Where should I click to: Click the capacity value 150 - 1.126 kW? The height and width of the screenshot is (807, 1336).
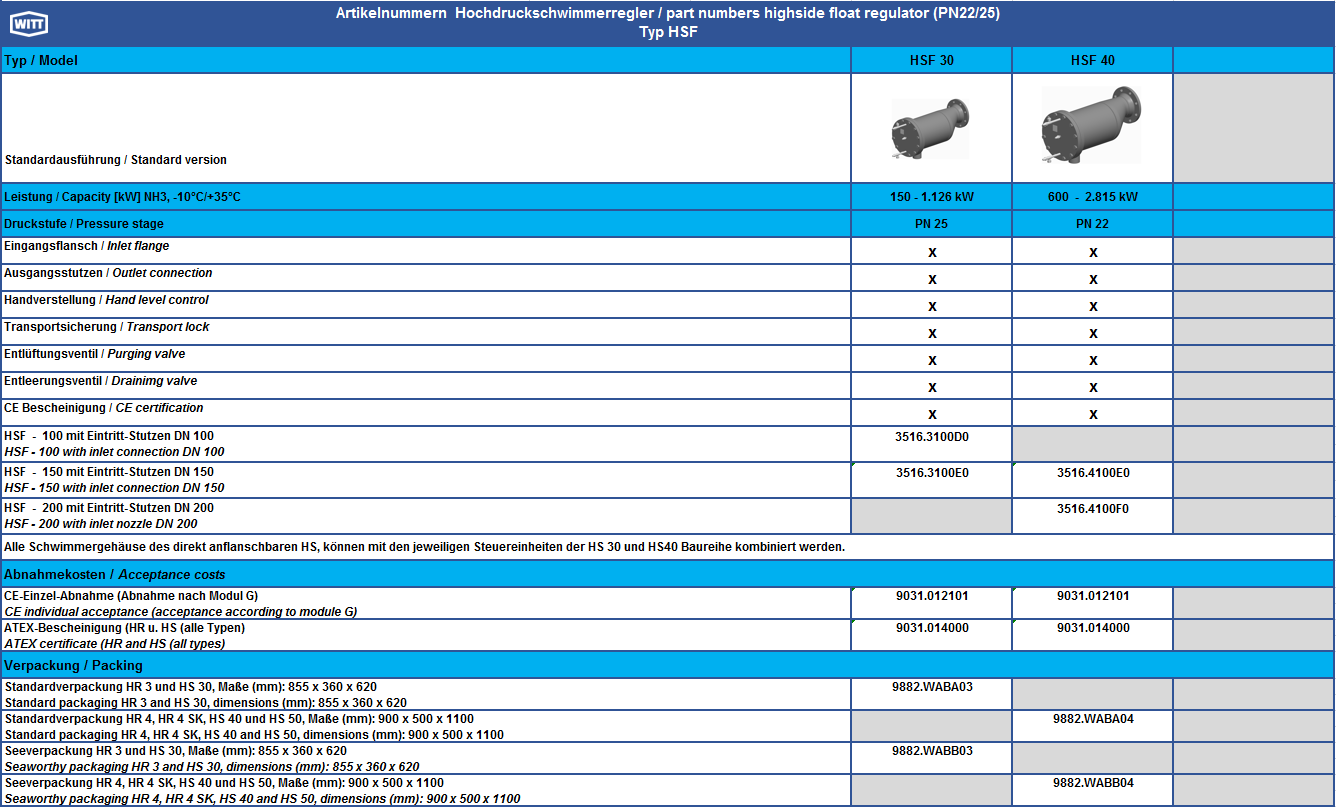[930, 197]
